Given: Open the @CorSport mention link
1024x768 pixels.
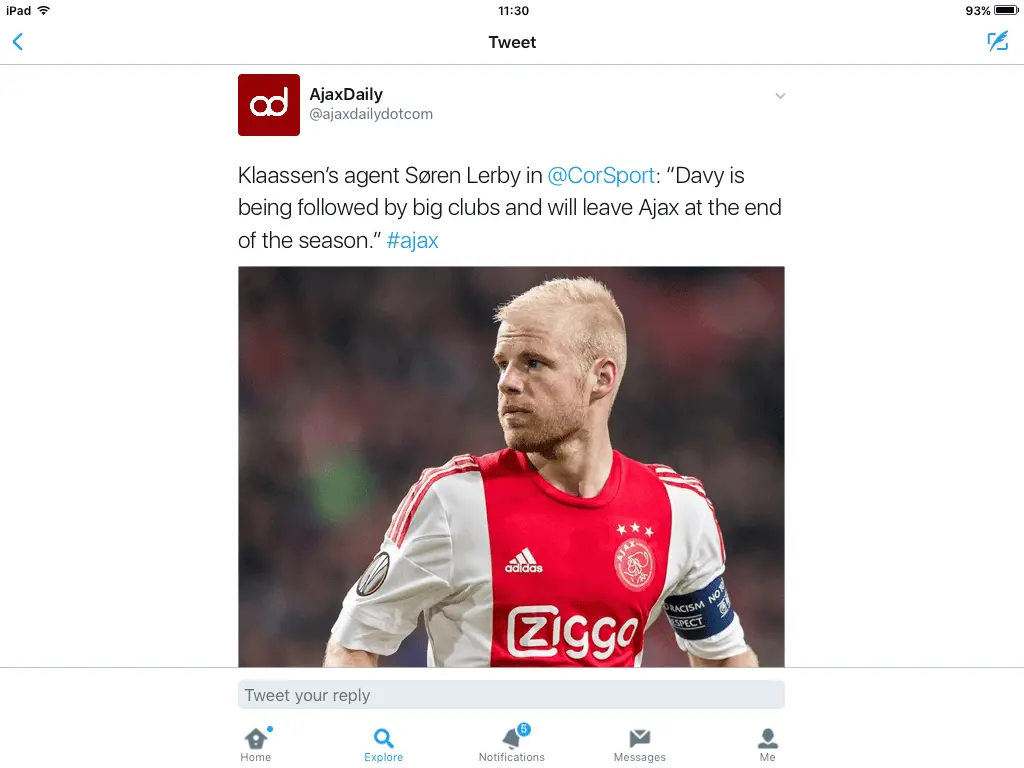Looking at the screenshot, I should click(600, 176).
